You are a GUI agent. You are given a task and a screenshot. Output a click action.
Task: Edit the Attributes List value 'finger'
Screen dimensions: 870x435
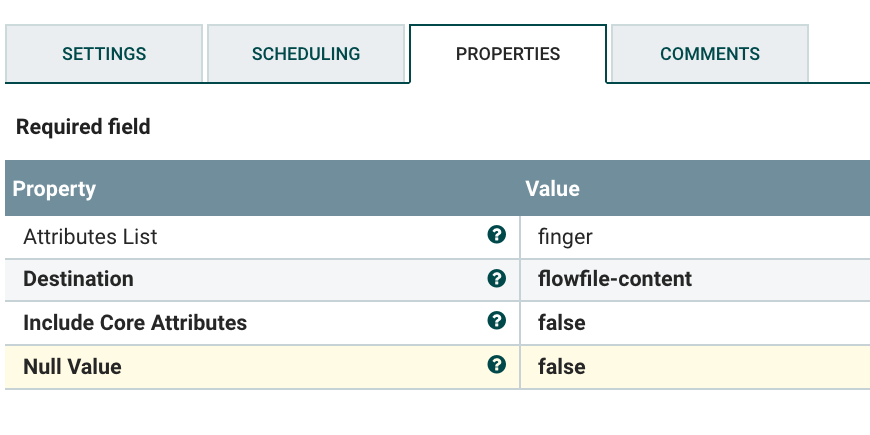point(566,237)
